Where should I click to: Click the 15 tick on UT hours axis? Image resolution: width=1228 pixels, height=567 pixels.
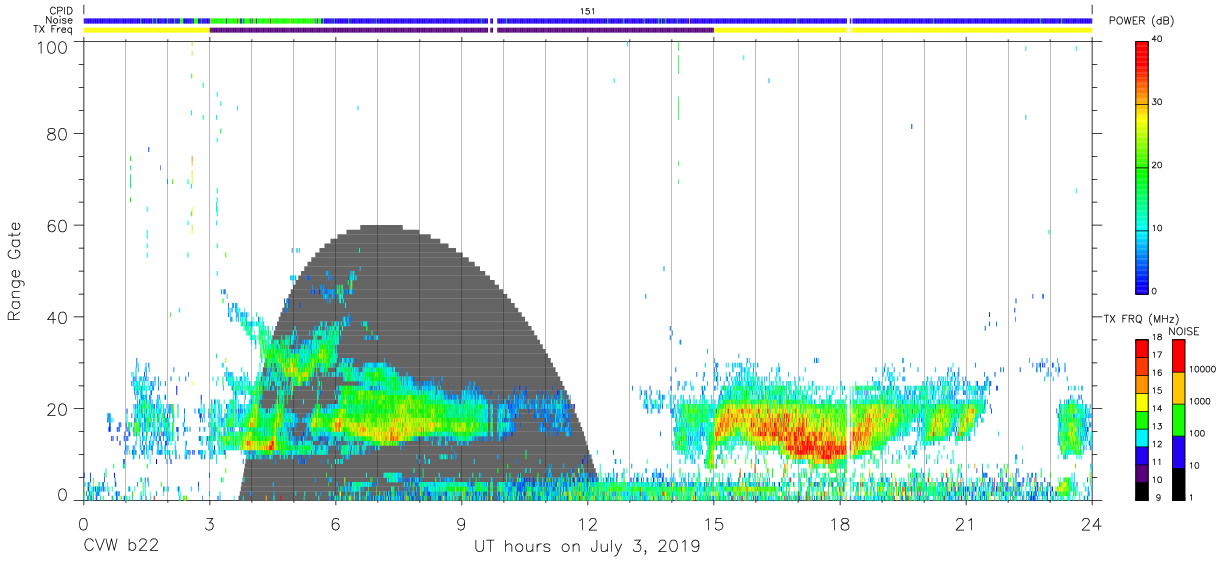[x=714, y=523]
